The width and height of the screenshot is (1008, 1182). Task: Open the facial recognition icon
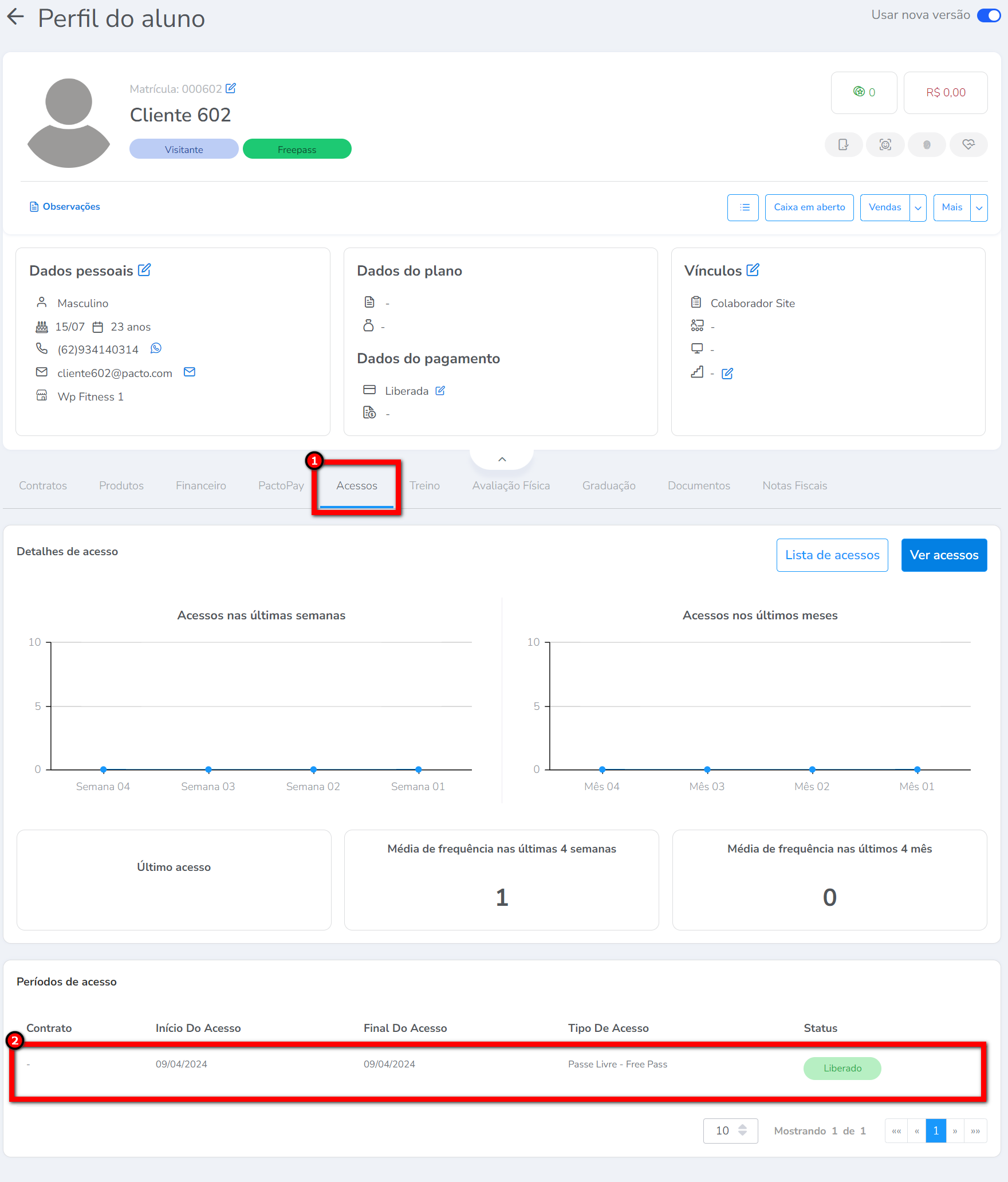click(x=885, y=145)
